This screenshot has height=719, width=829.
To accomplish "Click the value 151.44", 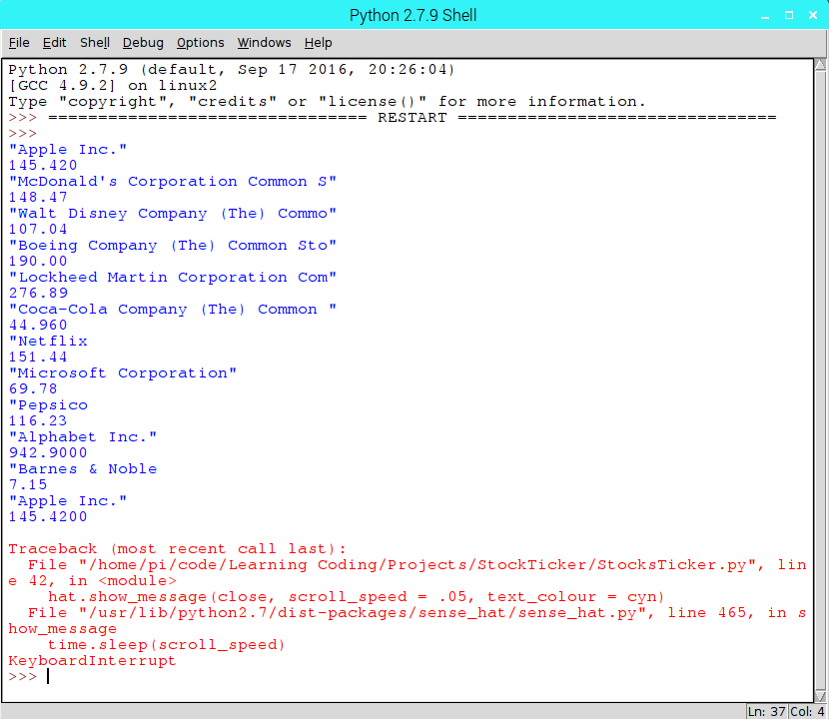I will click(x=38, y=357).
